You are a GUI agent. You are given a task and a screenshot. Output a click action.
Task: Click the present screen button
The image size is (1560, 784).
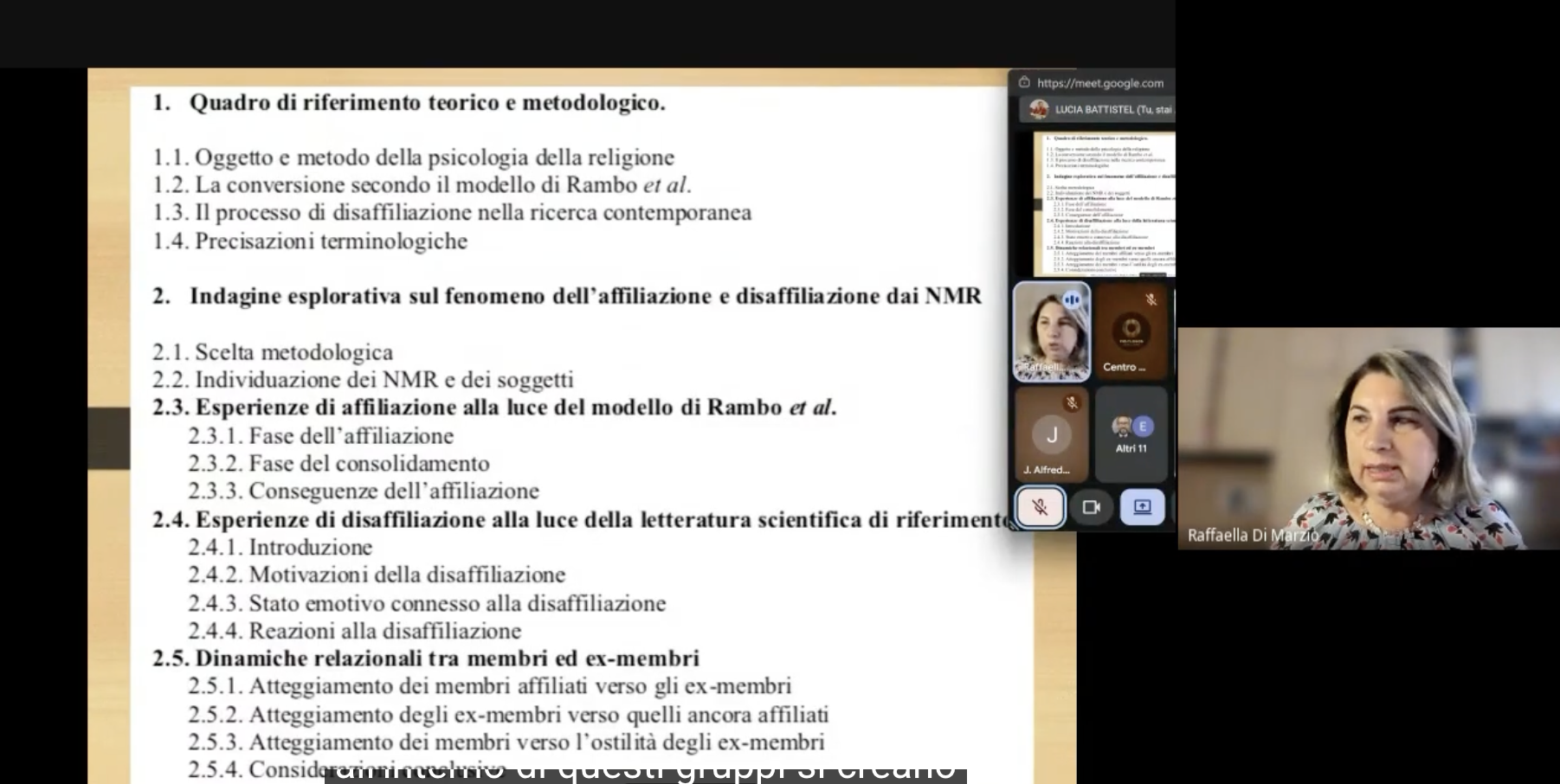(1142, 507)
